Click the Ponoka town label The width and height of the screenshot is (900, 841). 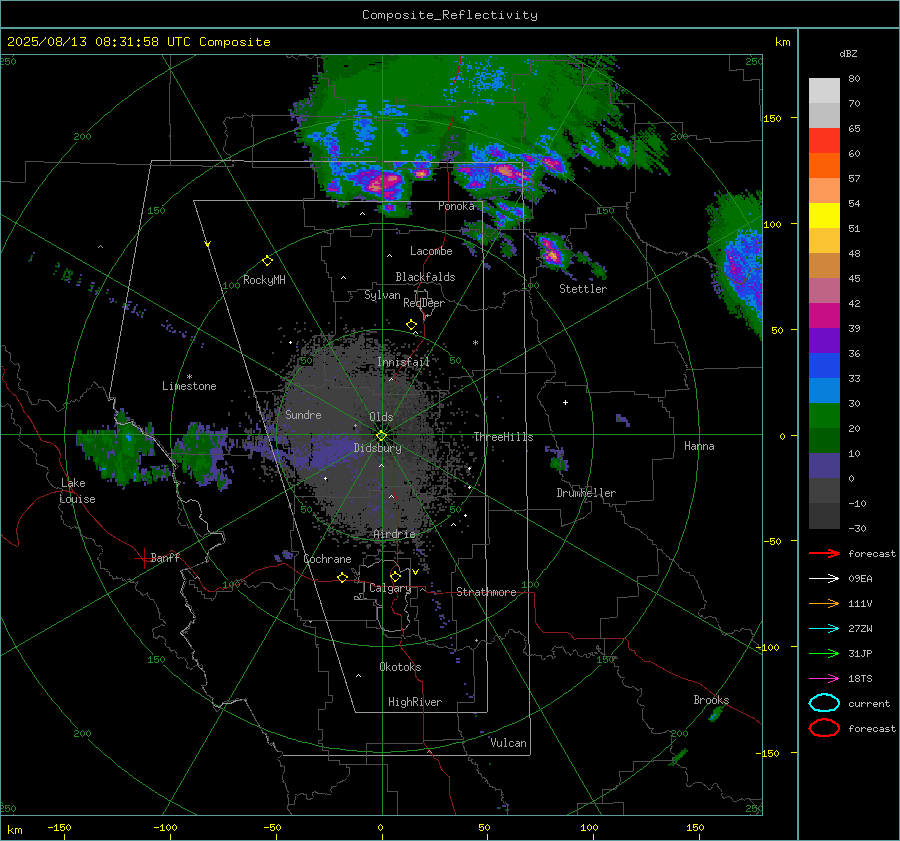(456, 206)
